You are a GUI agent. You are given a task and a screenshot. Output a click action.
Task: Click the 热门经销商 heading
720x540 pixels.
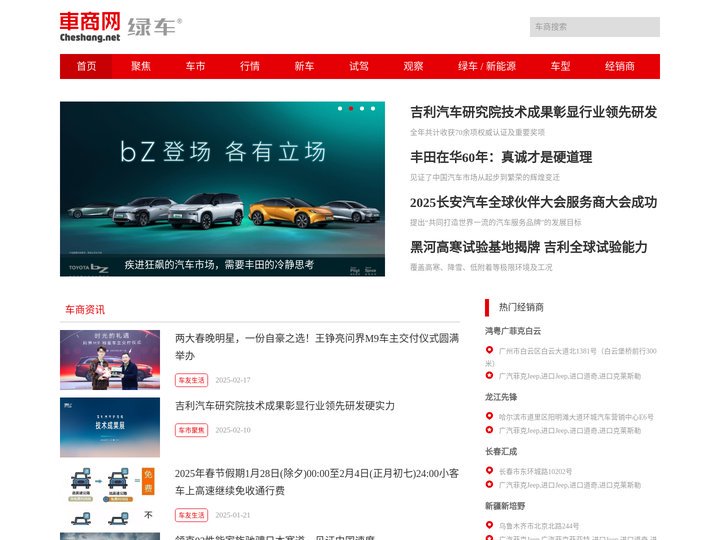pyautogui.click(x=521, y=307)
